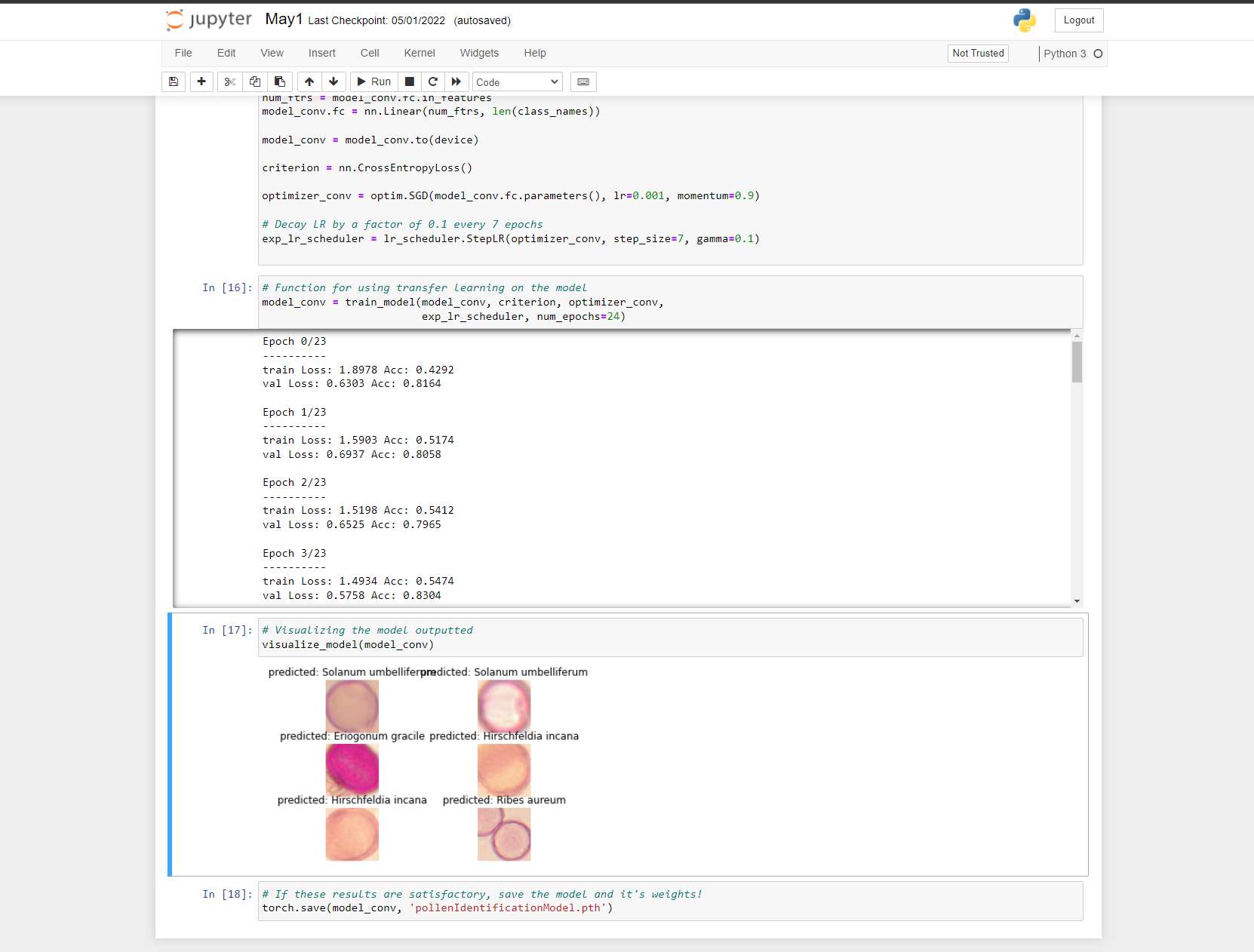Image resolution: width=1254 pixels, height=952 pixels.
Task: Click the Epoch 0/23 output line
Action: click(294, 342)
